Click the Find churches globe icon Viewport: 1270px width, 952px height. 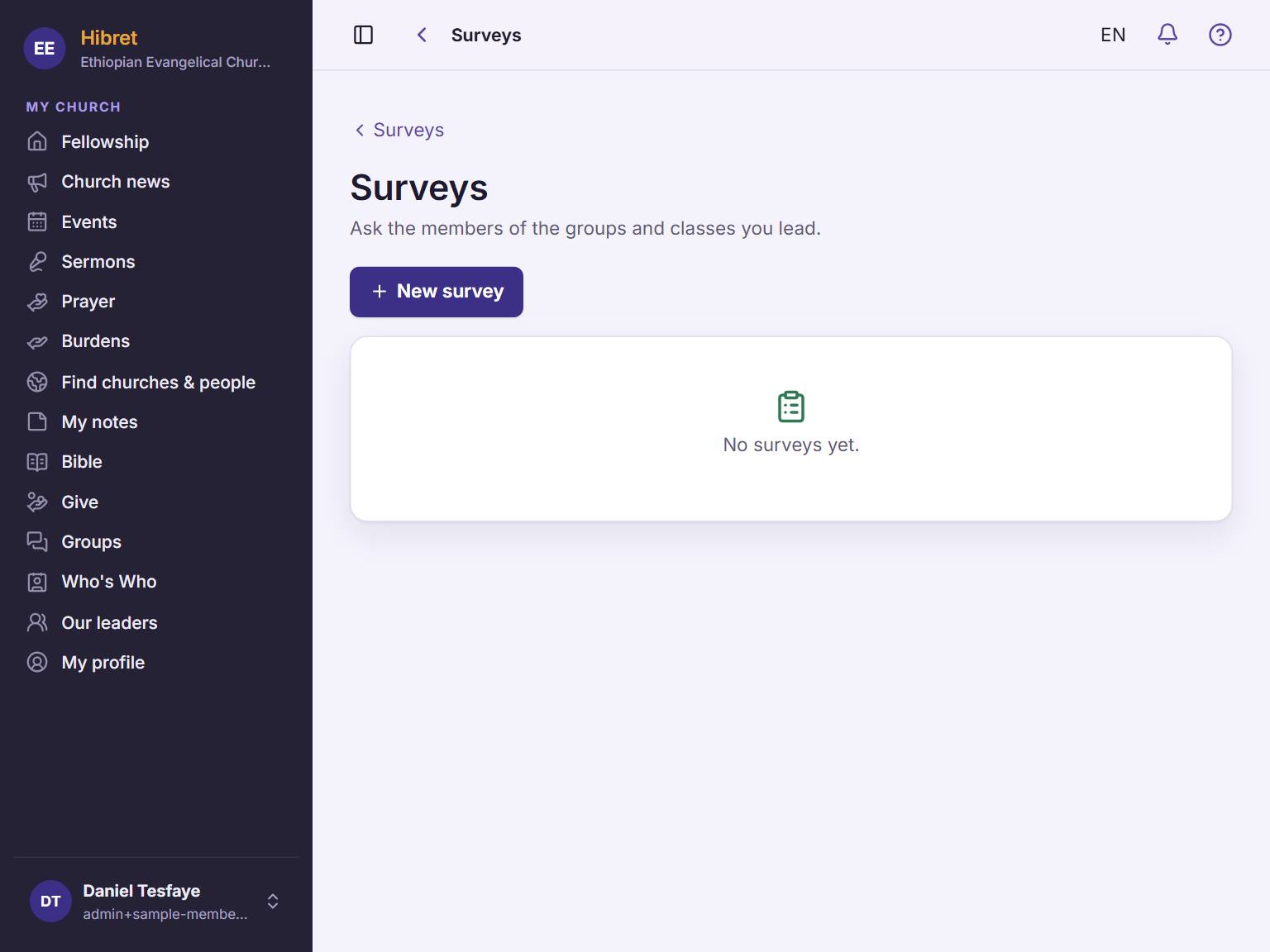click(x=37, y=382)
